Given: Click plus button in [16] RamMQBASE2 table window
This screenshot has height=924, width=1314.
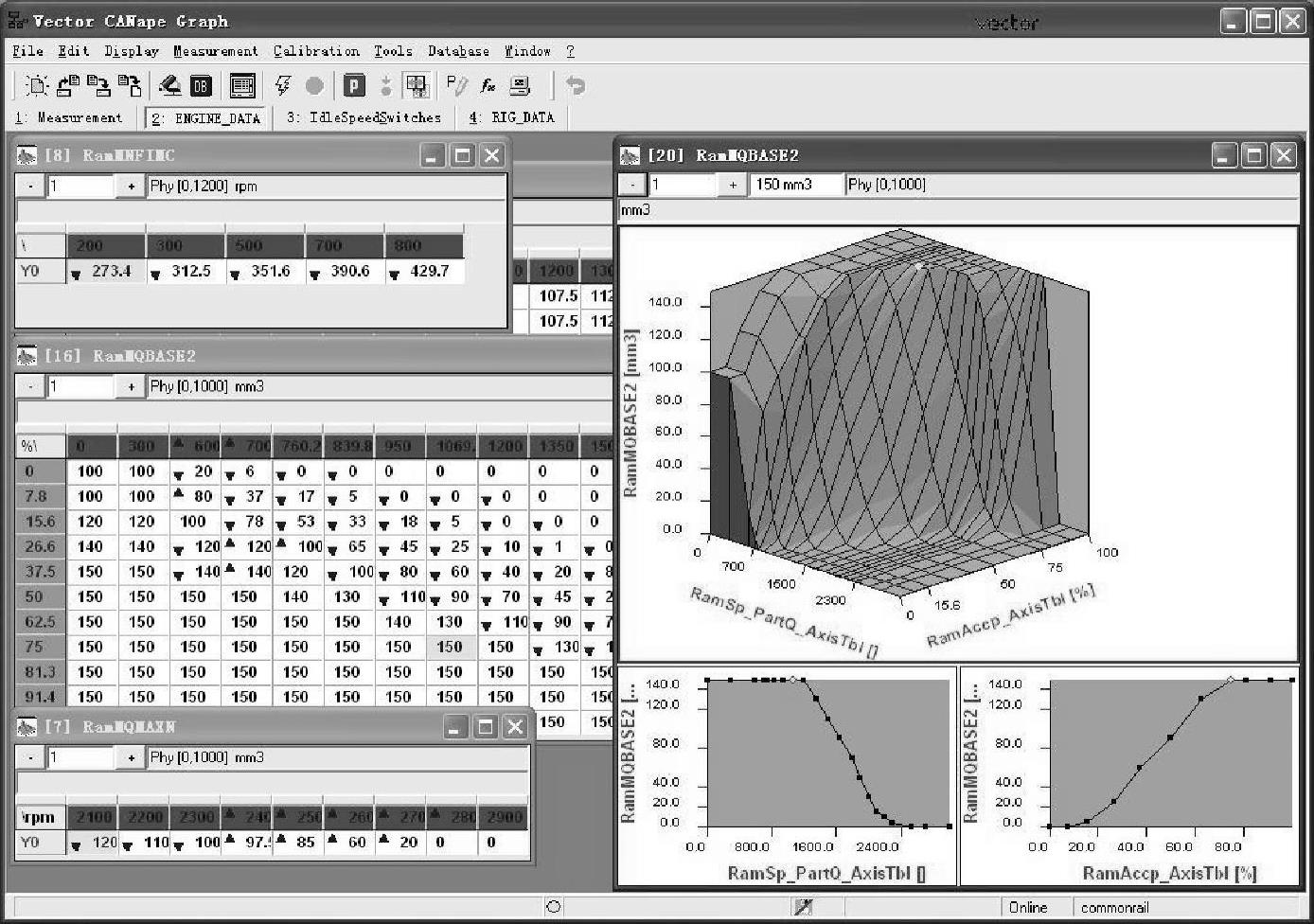Looking at the screenshot, I should (131, 387).
